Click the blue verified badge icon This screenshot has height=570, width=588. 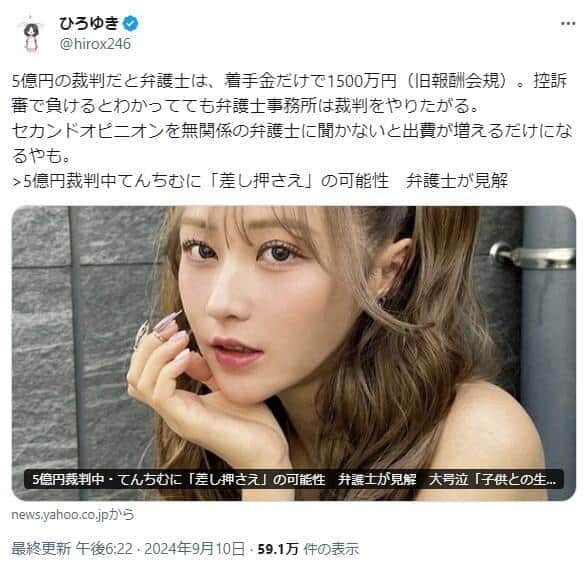[x=130, y=24]
